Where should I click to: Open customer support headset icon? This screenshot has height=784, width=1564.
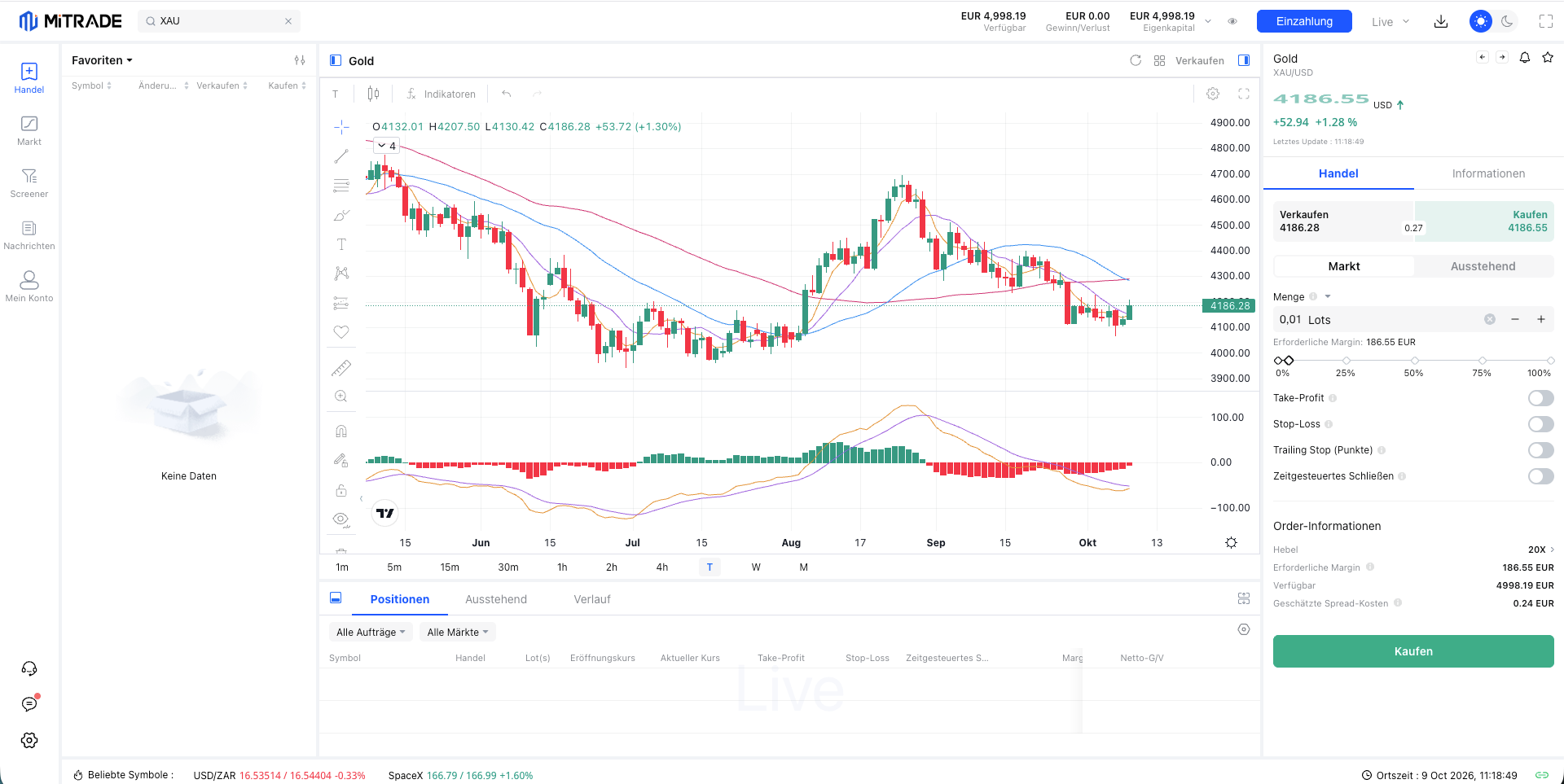(29, 668)
